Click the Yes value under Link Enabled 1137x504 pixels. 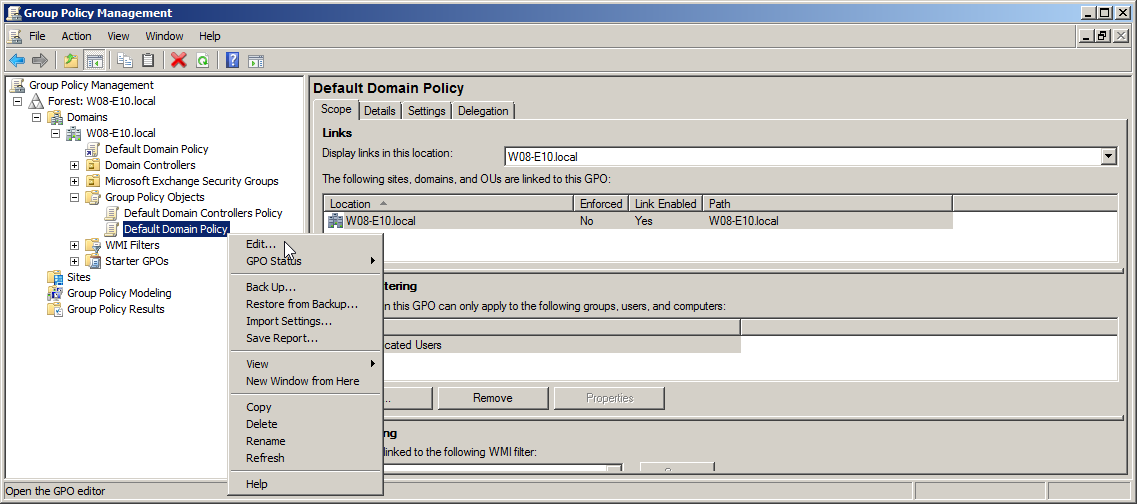[x=643, y=221]
